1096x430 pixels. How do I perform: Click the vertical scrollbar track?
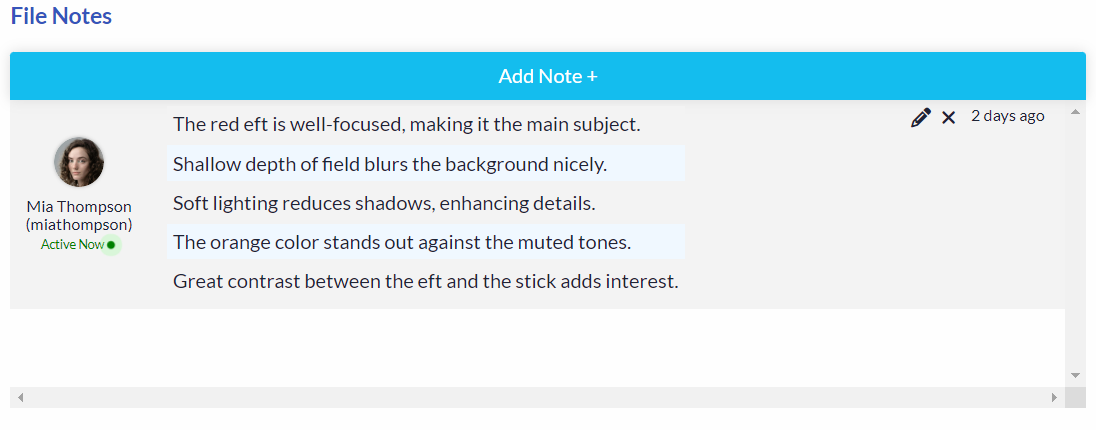click(1075, 243)
